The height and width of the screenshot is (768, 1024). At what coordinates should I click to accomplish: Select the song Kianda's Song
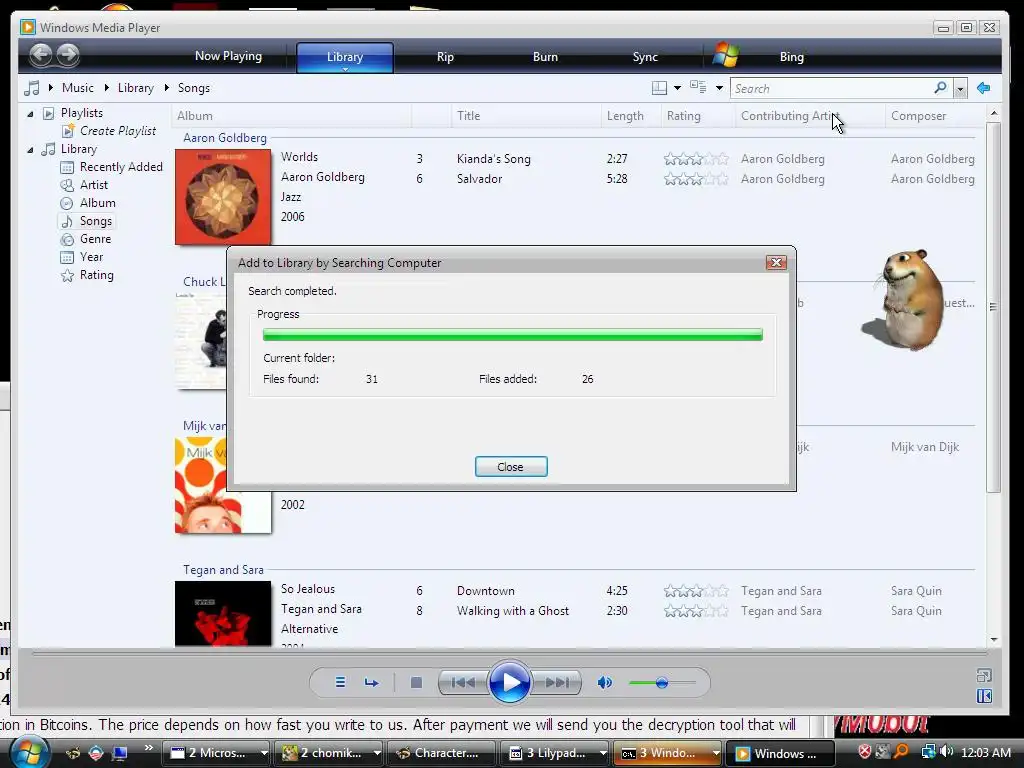[x=494, y=159]
